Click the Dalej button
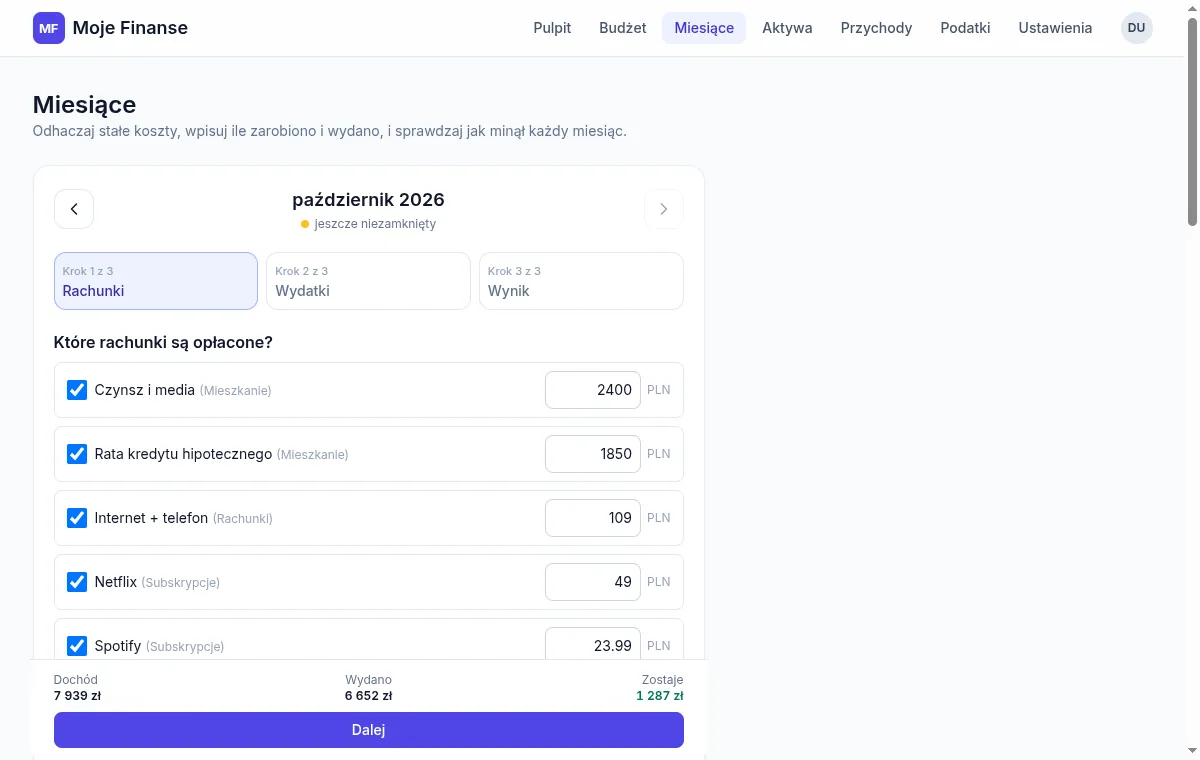Image resolution: width=1200 pixels, height=760 pixels. 369,730
